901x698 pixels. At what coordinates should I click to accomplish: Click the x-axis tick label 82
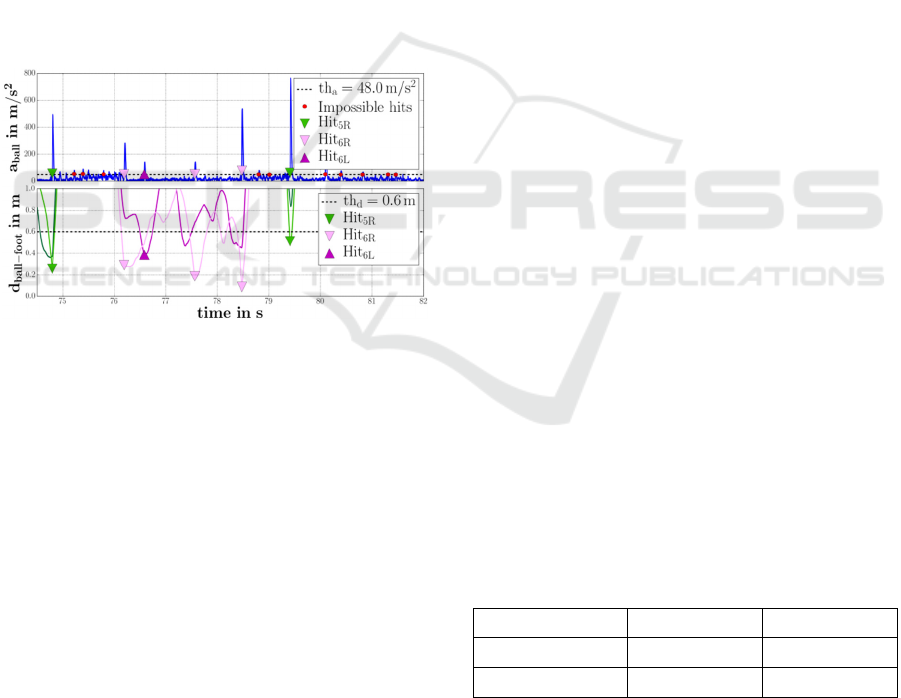pyautogui.click(x=424, y=302)
